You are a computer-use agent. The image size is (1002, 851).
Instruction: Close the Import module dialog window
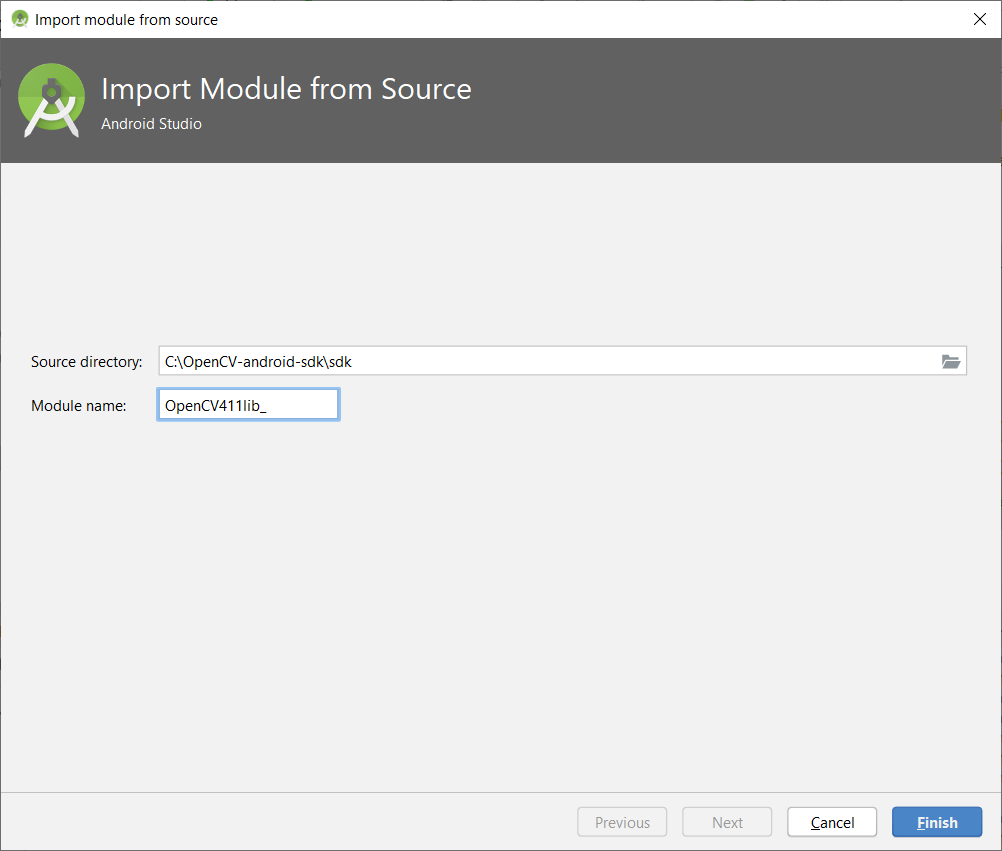click(979, 19)
